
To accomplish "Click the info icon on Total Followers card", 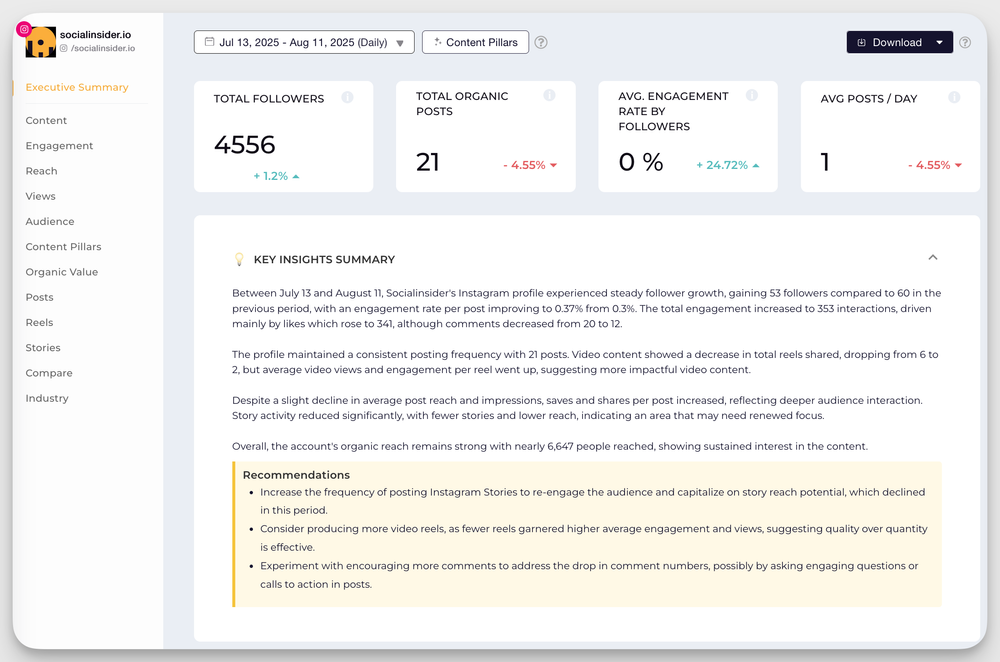I will 347,98.
